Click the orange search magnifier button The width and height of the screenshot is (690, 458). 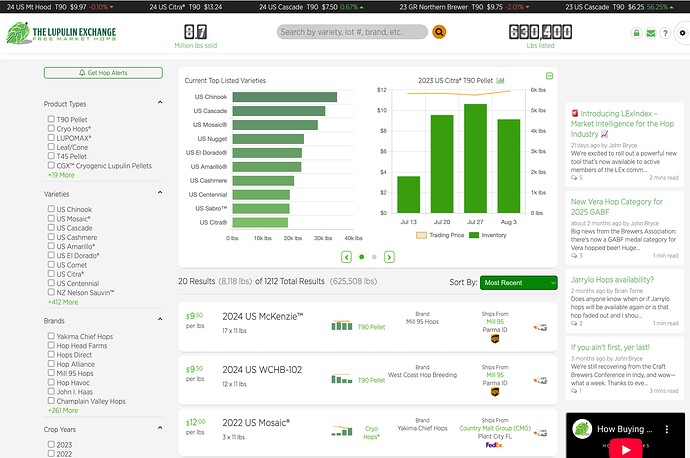click(x=439, y=32)
